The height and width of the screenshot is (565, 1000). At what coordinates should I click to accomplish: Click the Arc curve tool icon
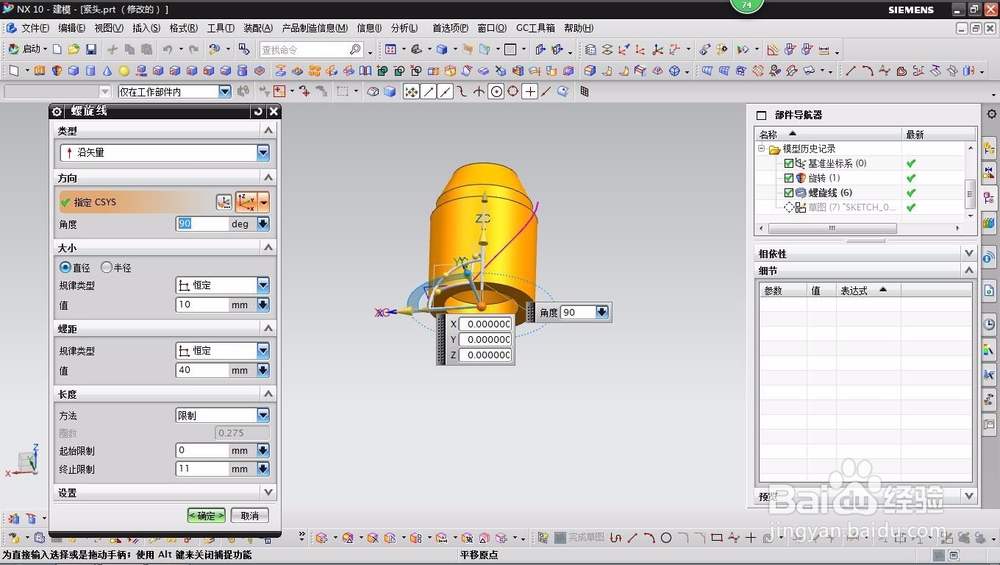tap(867, 71)
